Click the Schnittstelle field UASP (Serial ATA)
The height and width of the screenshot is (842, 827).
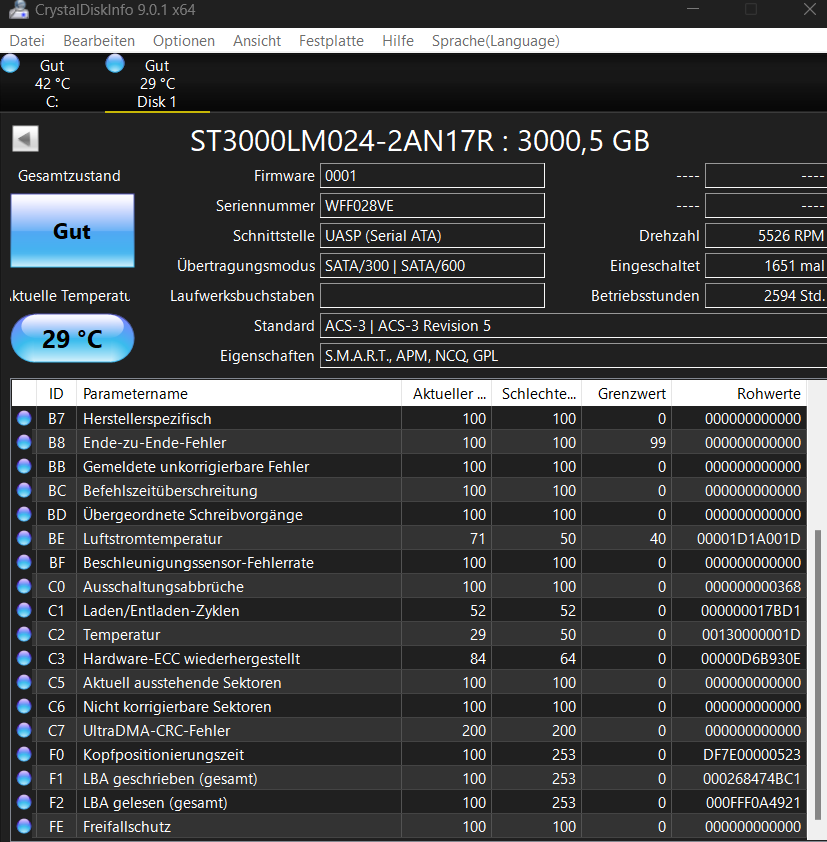pyautogui.click(x=432, y=236)
